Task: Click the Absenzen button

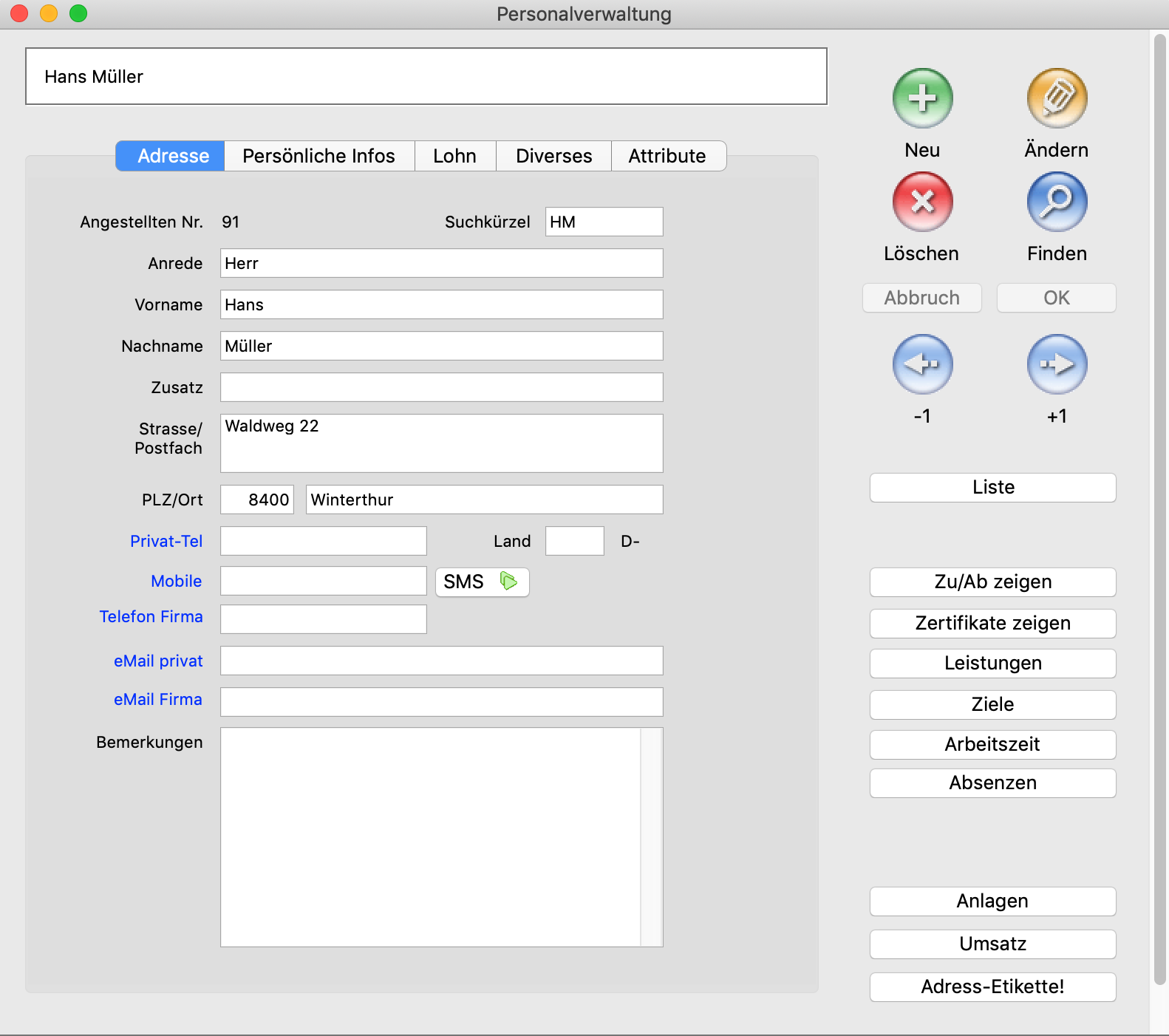Action: pyautogui.click(x=992, y=783)
